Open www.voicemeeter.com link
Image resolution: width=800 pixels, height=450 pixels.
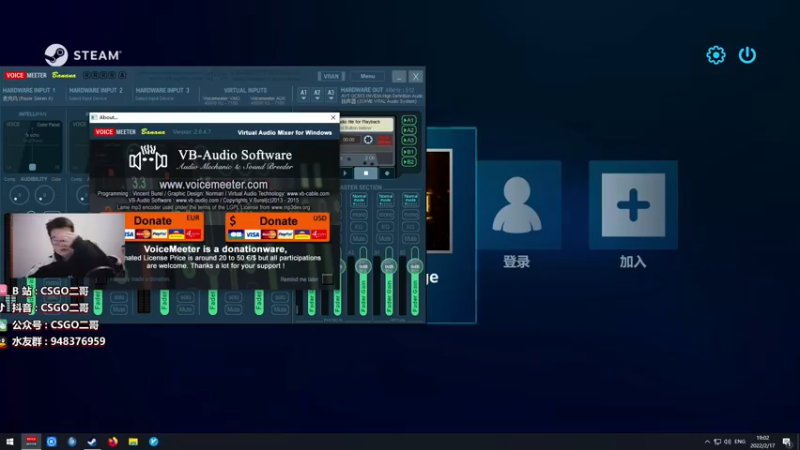pyautogui.click(x=213, y=185)
